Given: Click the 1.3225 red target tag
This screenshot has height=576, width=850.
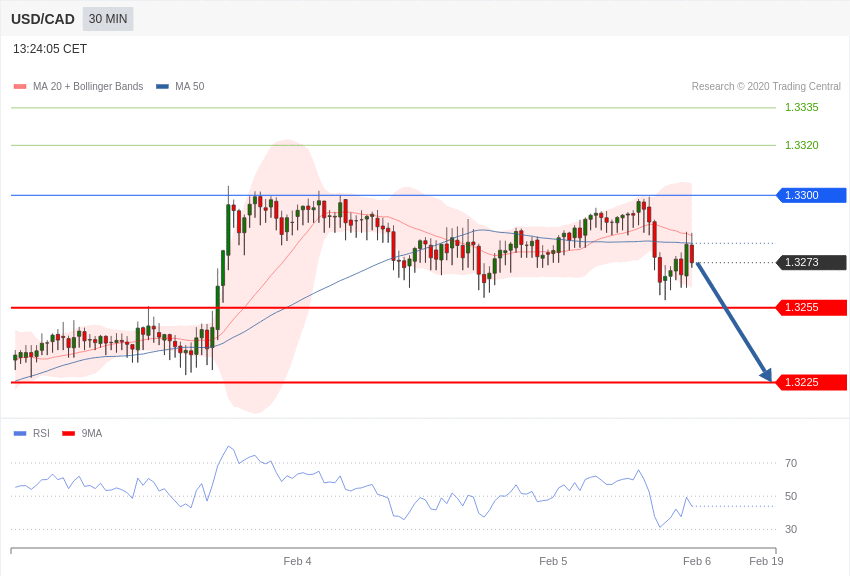Looking at the screenshot, I should coord(812,382).
